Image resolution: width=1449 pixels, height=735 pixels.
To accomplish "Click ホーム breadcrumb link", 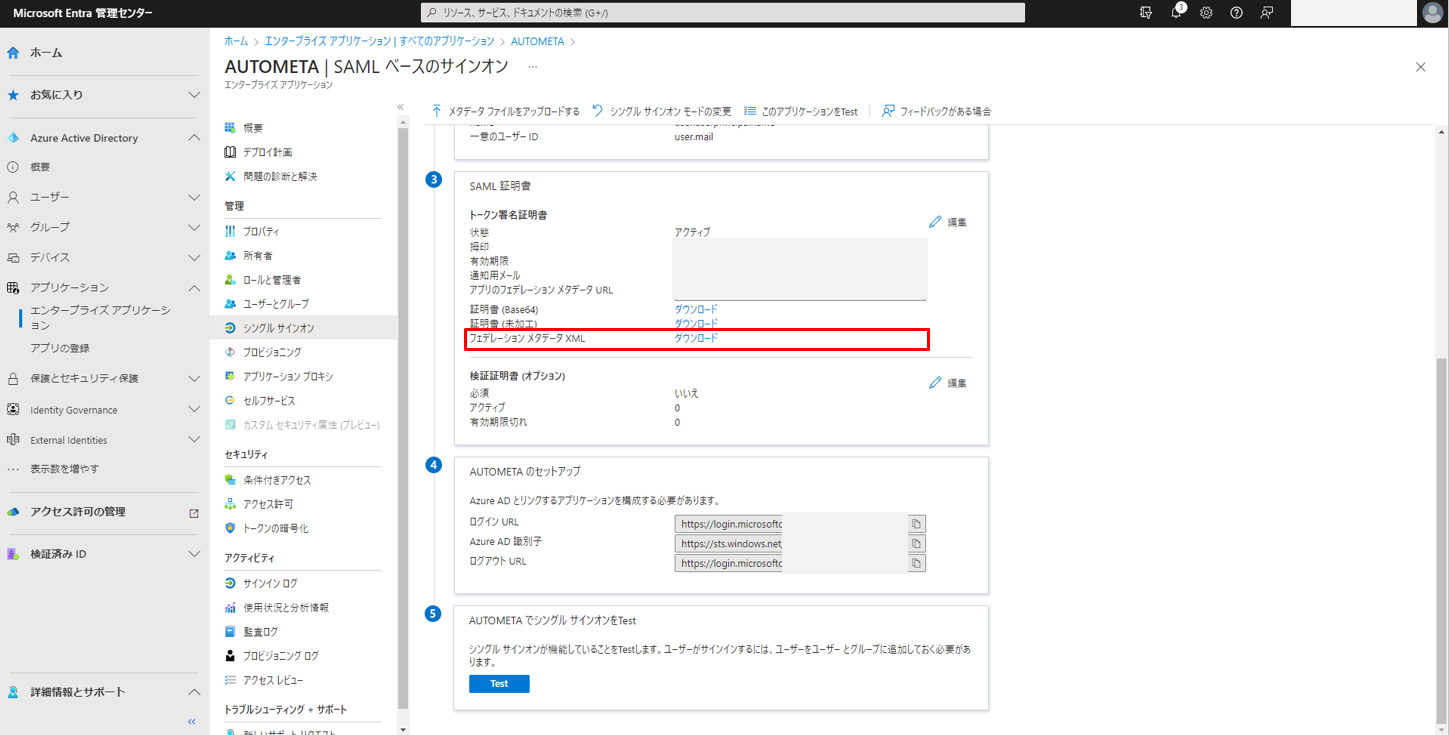I will [236, 41].
